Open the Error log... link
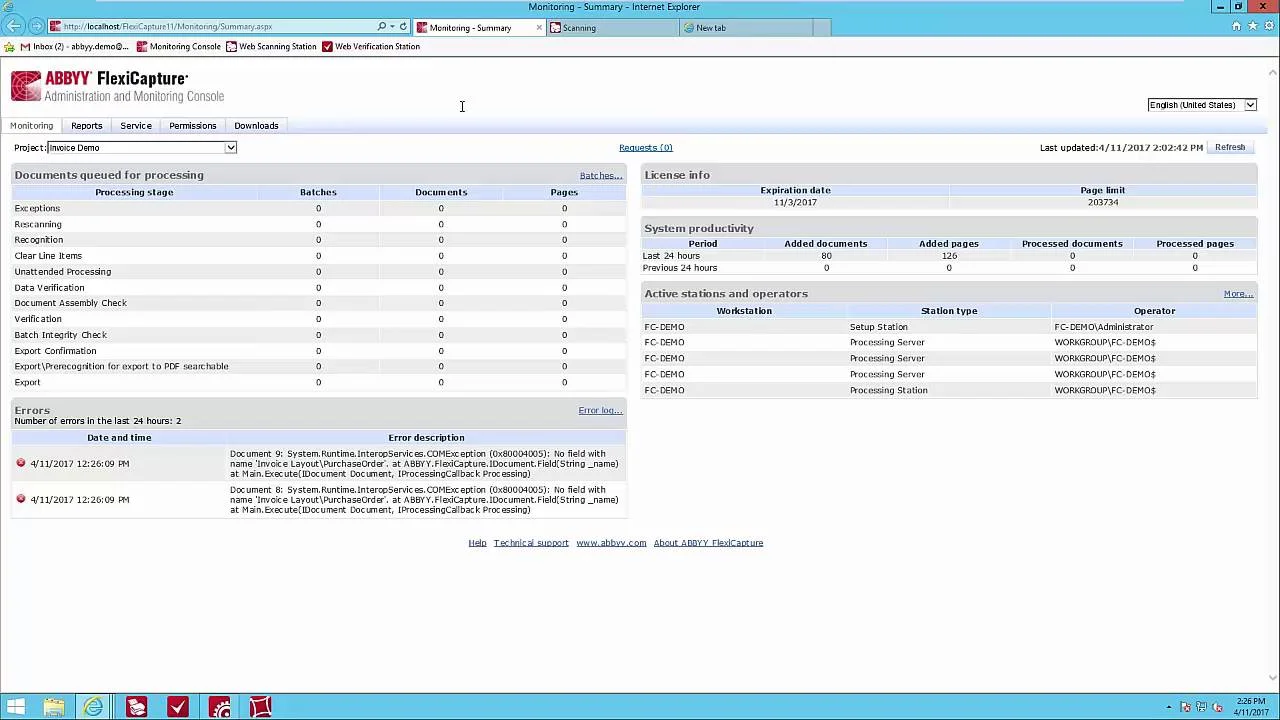The height and width of the screenshot is (720, 1280). click(x=600, y=411)
